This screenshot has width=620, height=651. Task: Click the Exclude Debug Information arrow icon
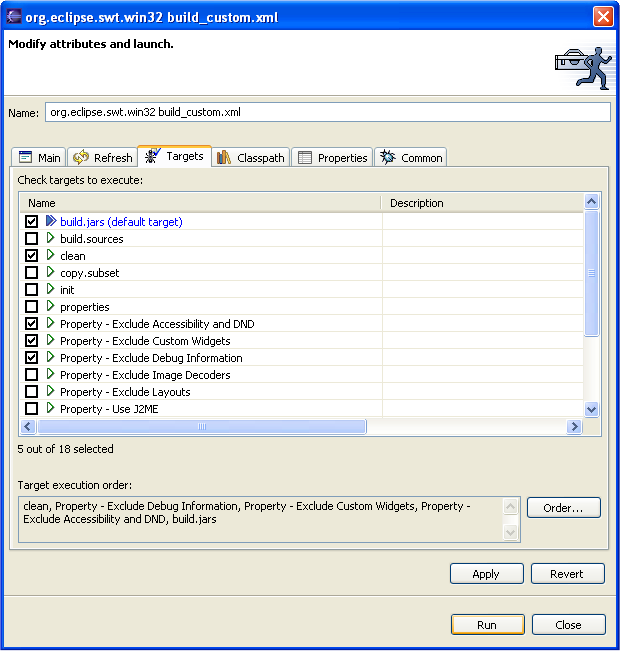click(50, 357)
